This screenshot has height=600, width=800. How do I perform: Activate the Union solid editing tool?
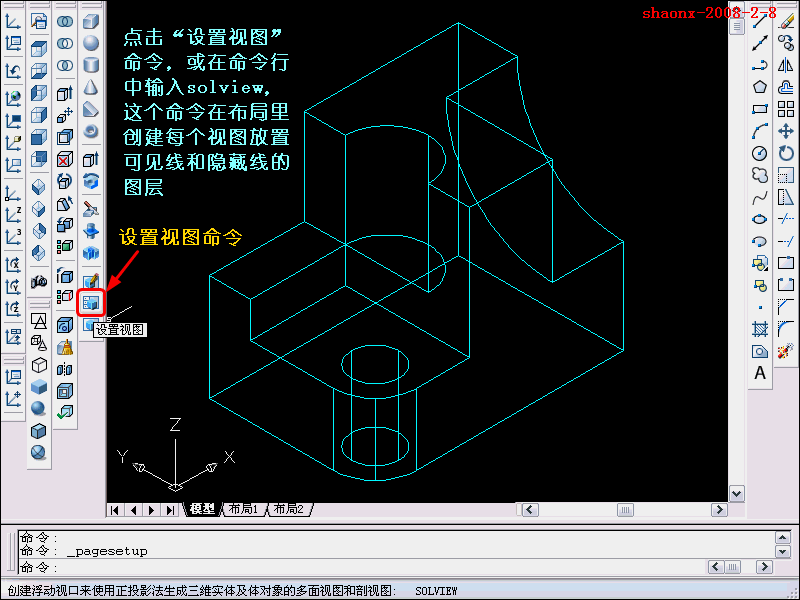pyautogui.click(x=65, y=21)
